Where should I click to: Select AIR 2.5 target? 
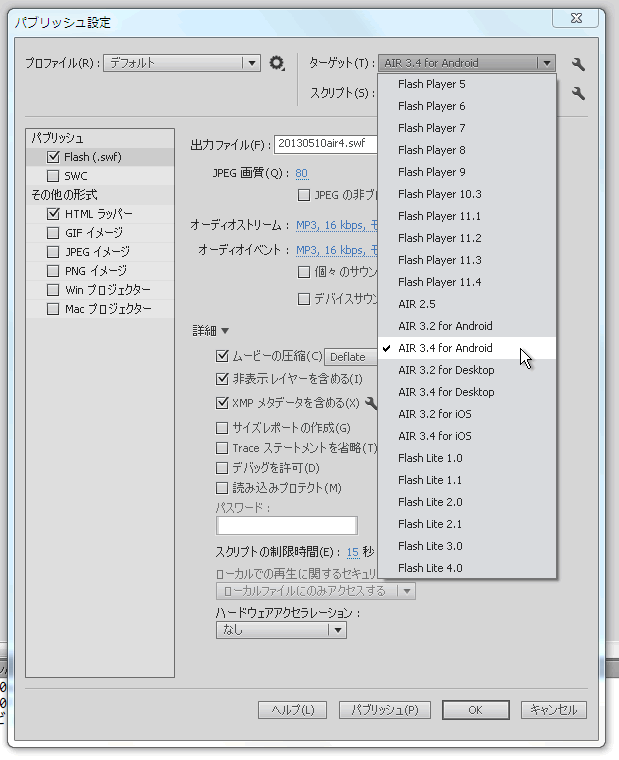pos(467,304)
